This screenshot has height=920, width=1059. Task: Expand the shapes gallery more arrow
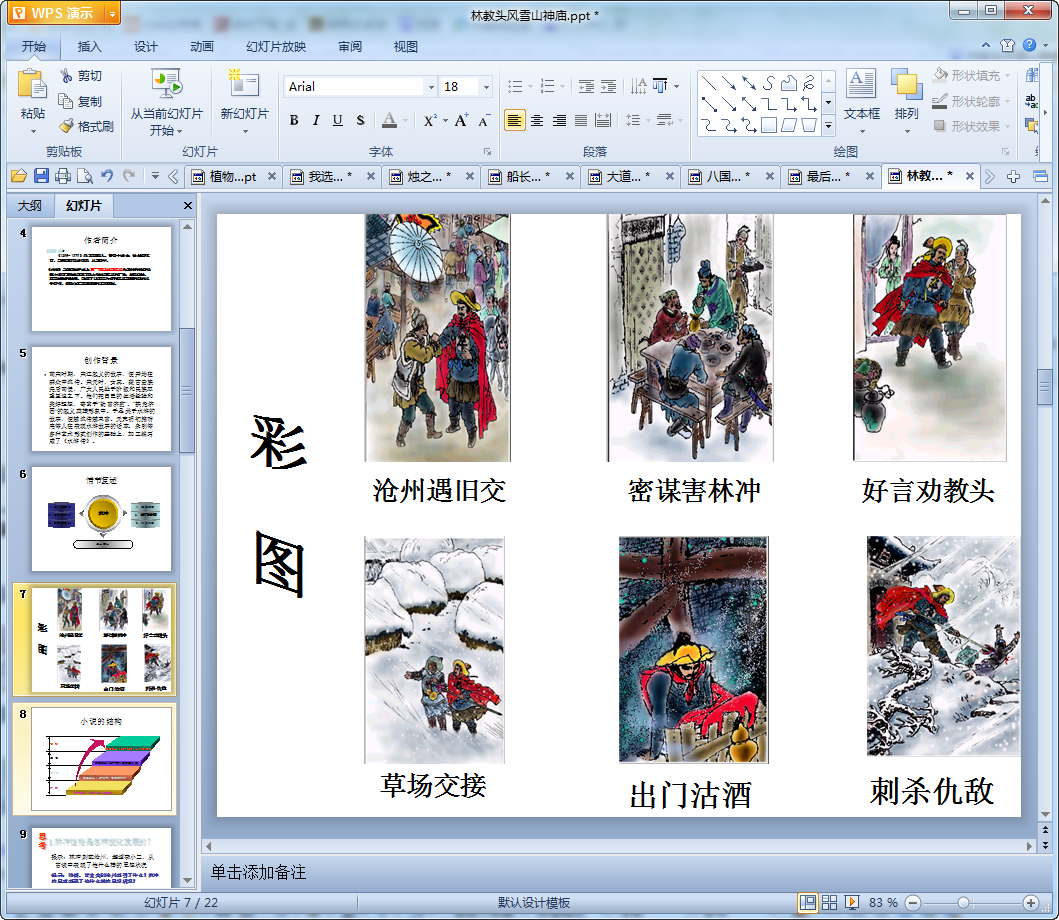828,126
